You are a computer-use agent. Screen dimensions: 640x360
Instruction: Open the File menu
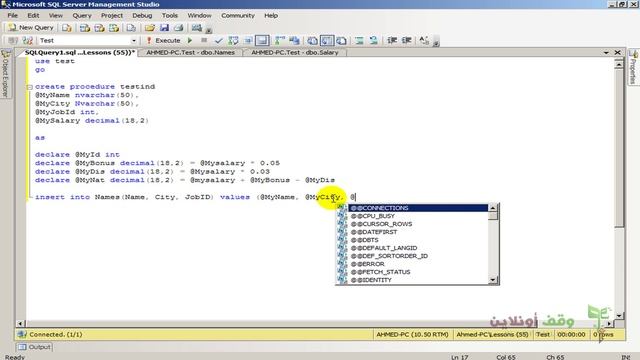click(13, 16)
